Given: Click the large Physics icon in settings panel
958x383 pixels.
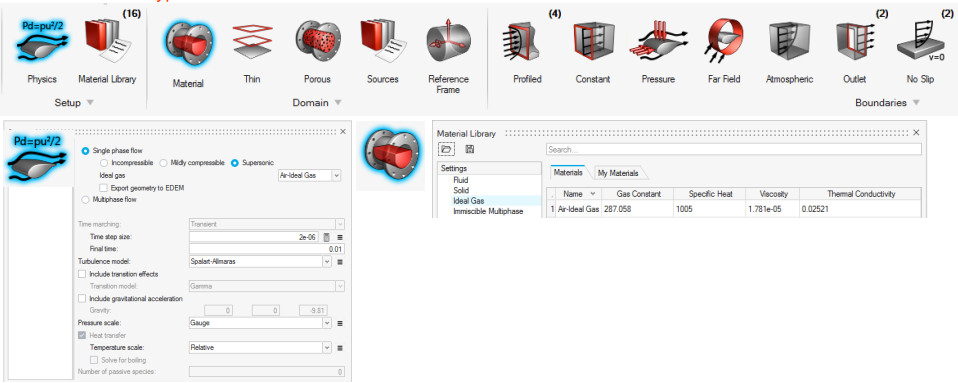Looking at the screenshot, I should click(38, 159).
